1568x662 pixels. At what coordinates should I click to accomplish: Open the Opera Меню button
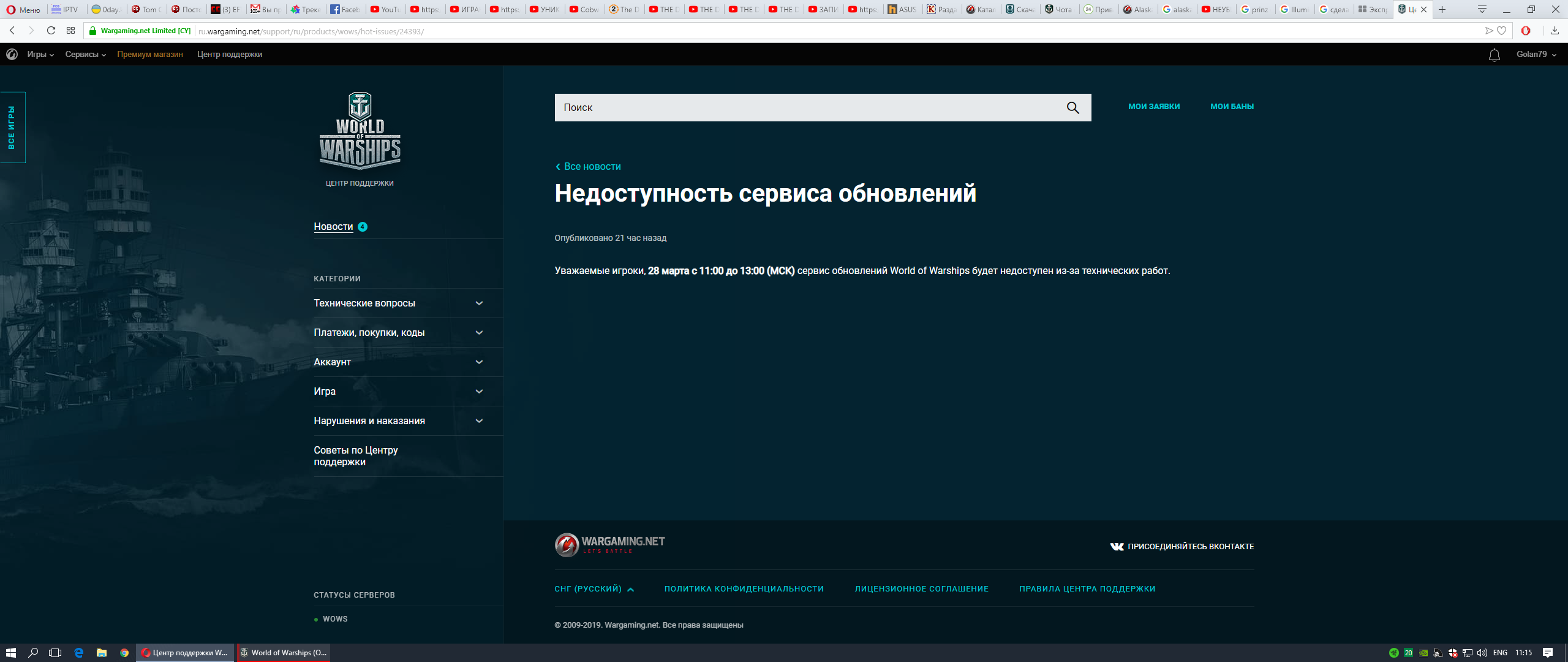(23, 9)
